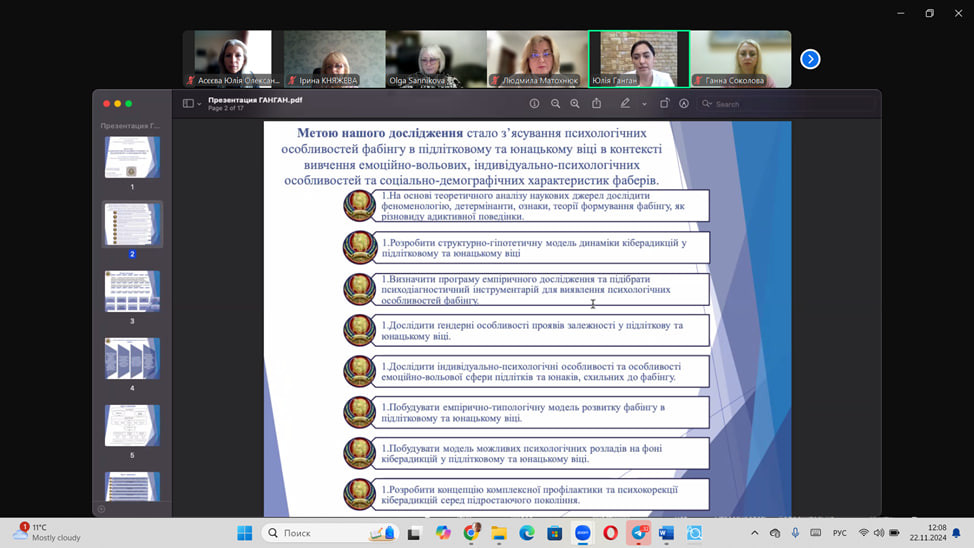The width and height of the screenshot is (974, 548).
Task: Select Асєєва Юлія's video tile
Action: (x=233, y=59)
